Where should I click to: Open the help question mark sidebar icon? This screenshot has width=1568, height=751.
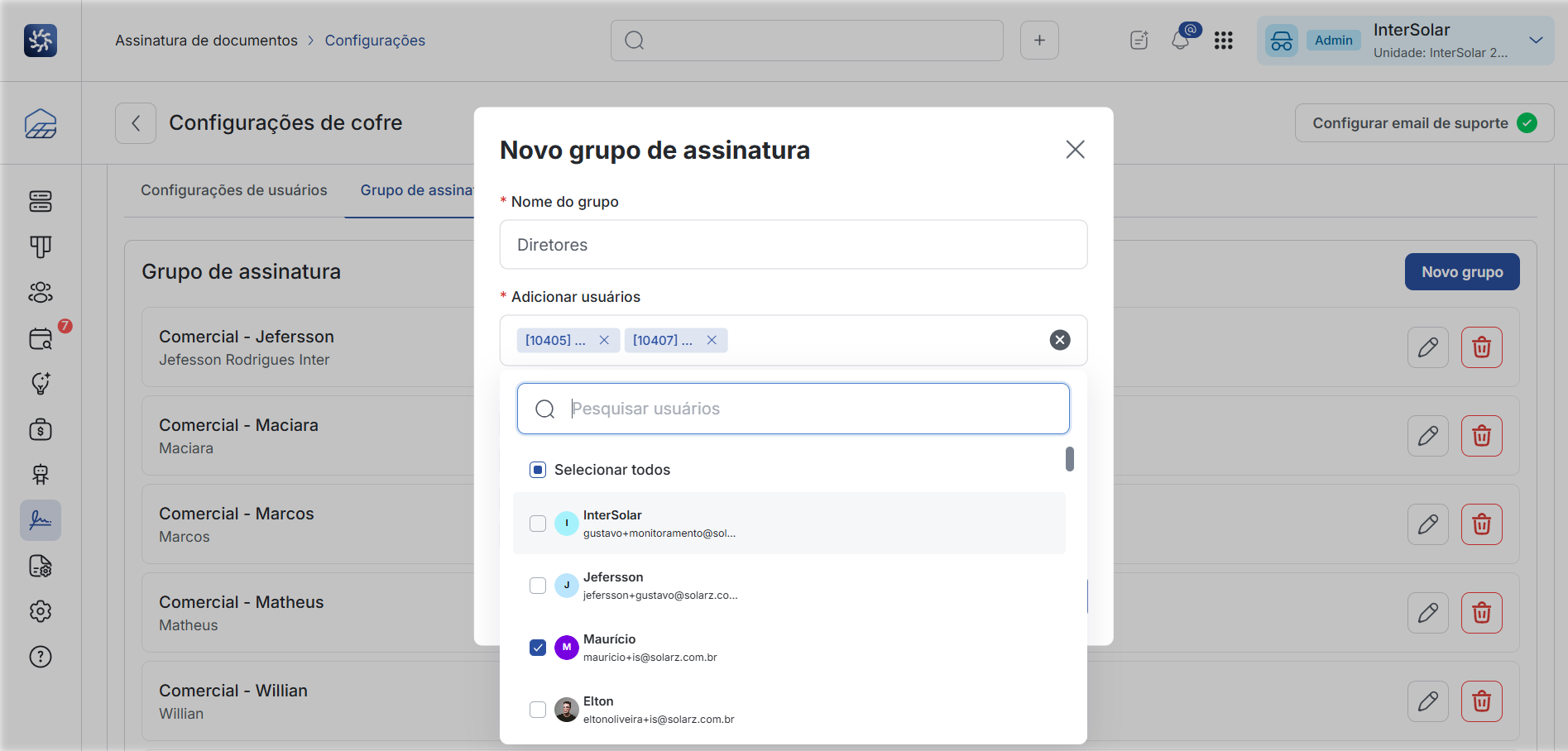pos(41,657)
